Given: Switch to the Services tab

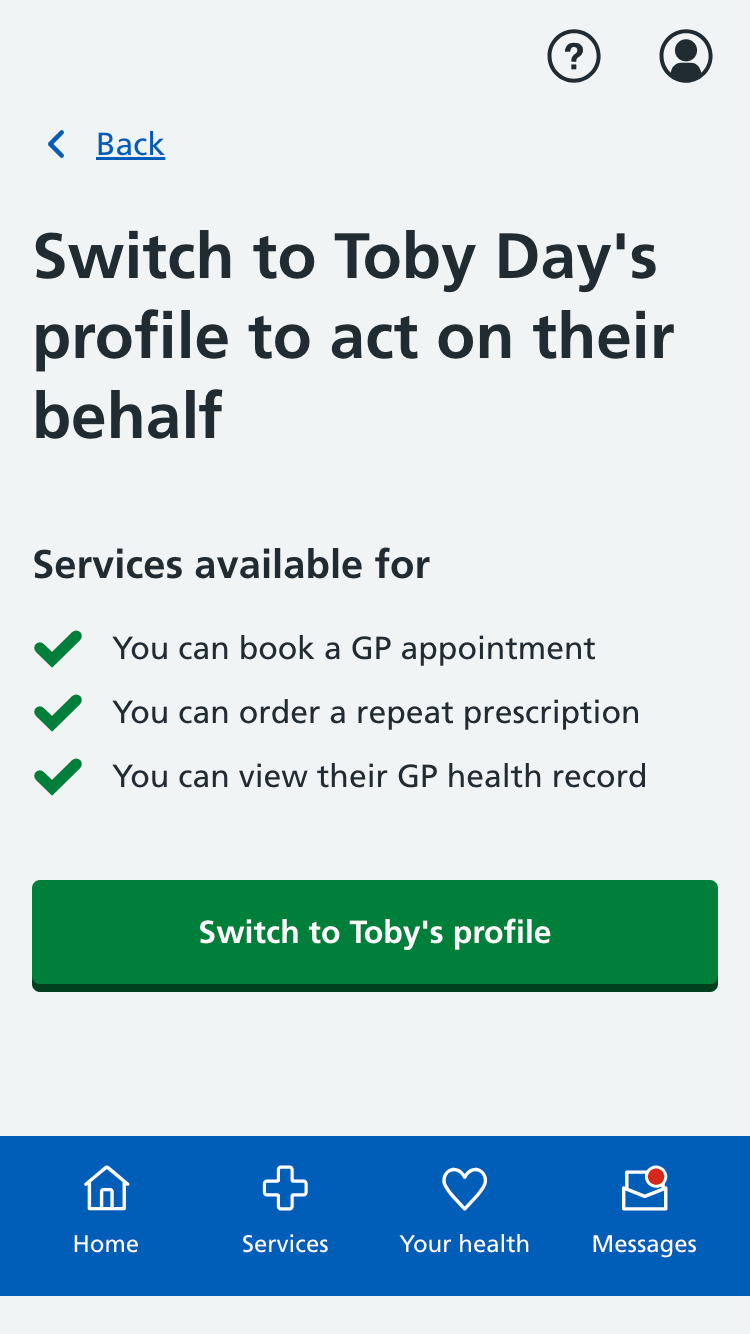Looking at the screenshot, I should (x=284, y=1210).
